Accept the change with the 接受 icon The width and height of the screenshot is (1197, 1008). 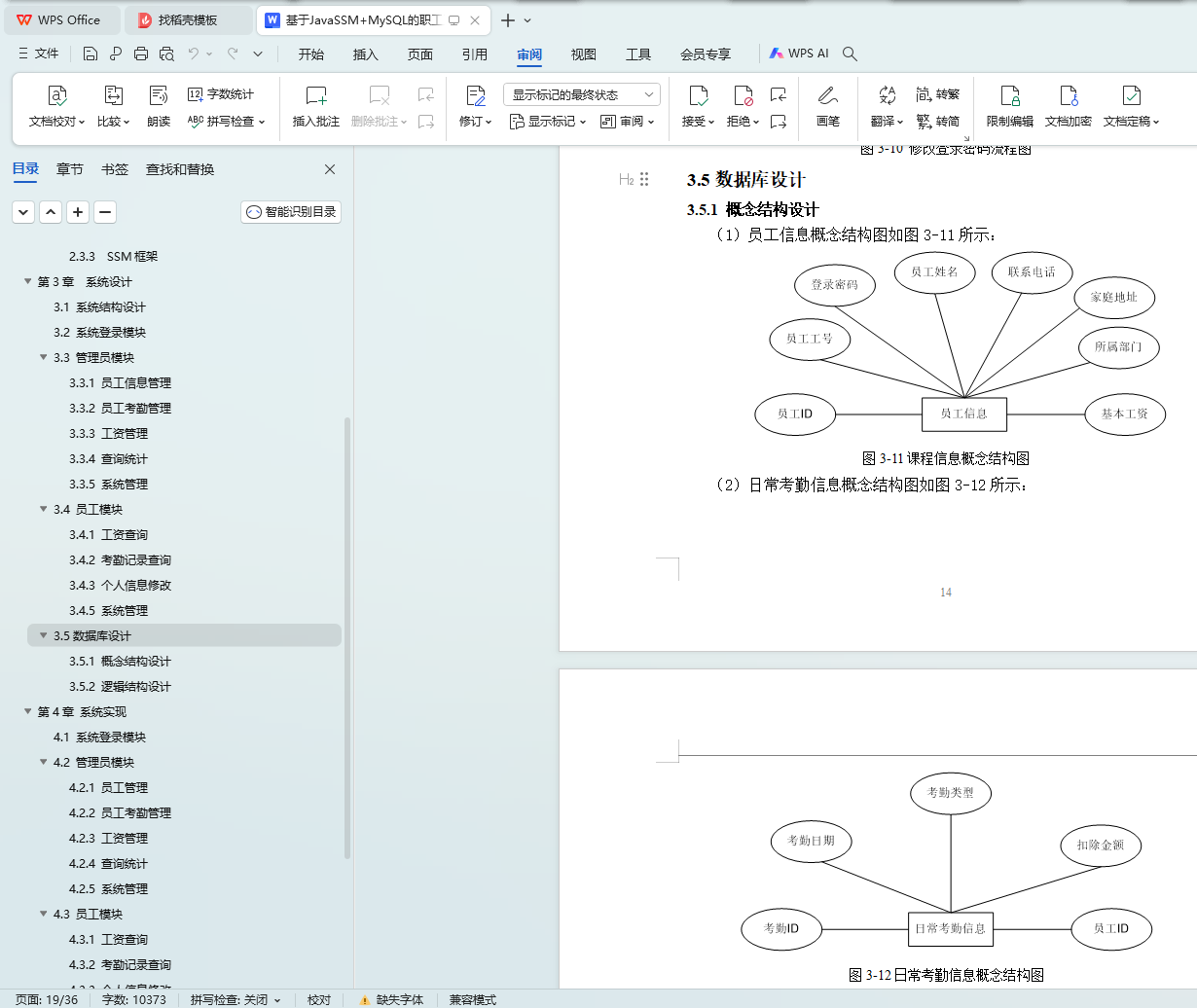[698, 96]
